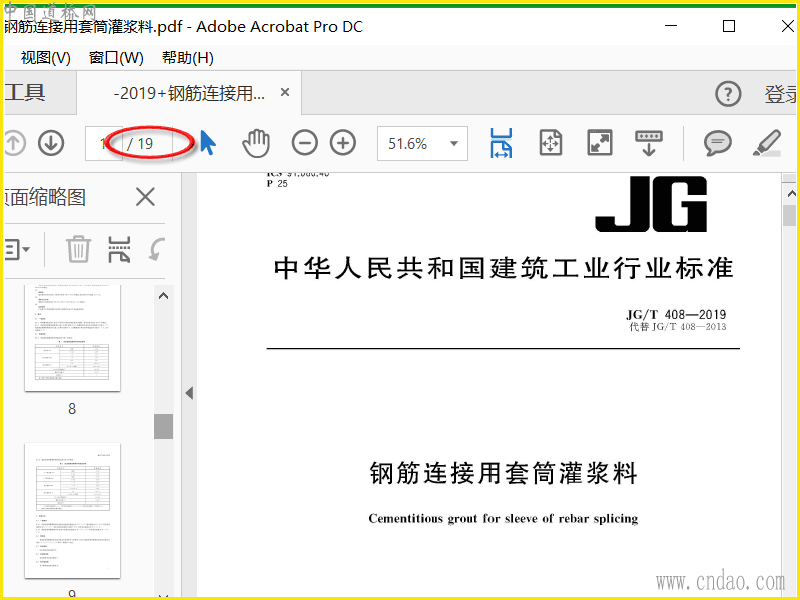
Task: Go to previous page arrow
Action: 14,143
